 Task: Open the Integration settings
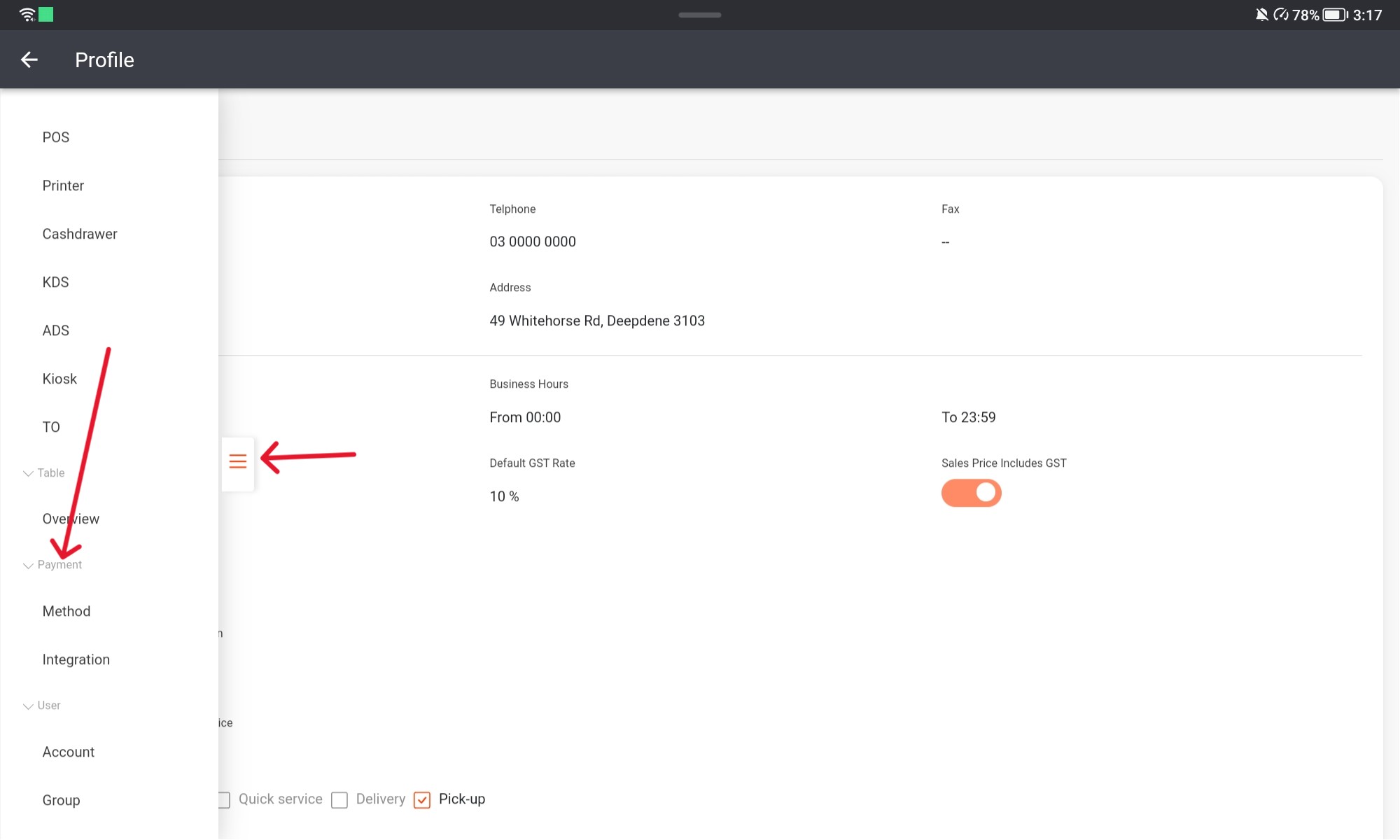(76, 659)
